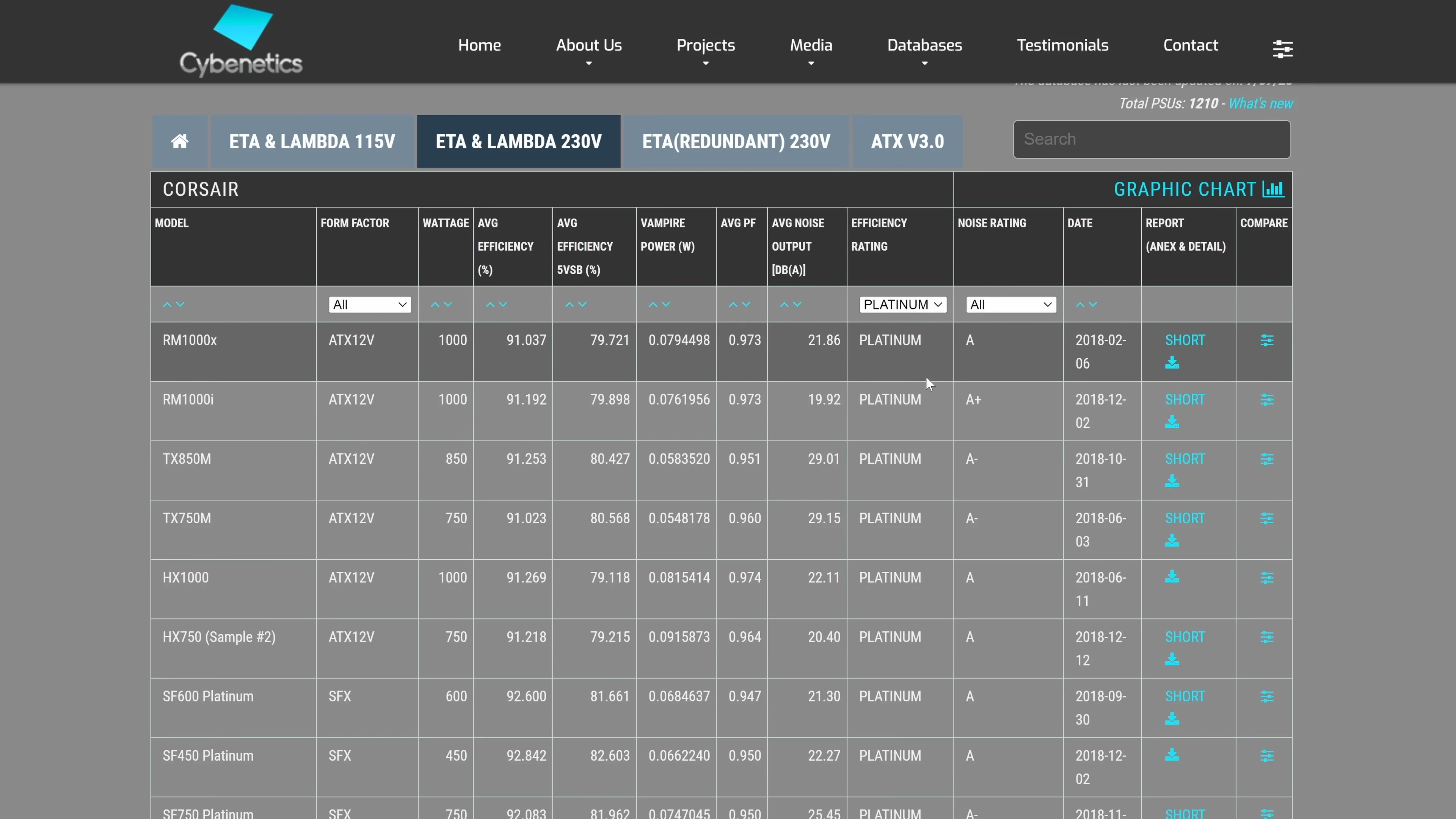Viewport: 1456px width, 819px height.
Task: Open SHORT report for TX850M
Action: pyautogui.click(x=1185, y=459)
